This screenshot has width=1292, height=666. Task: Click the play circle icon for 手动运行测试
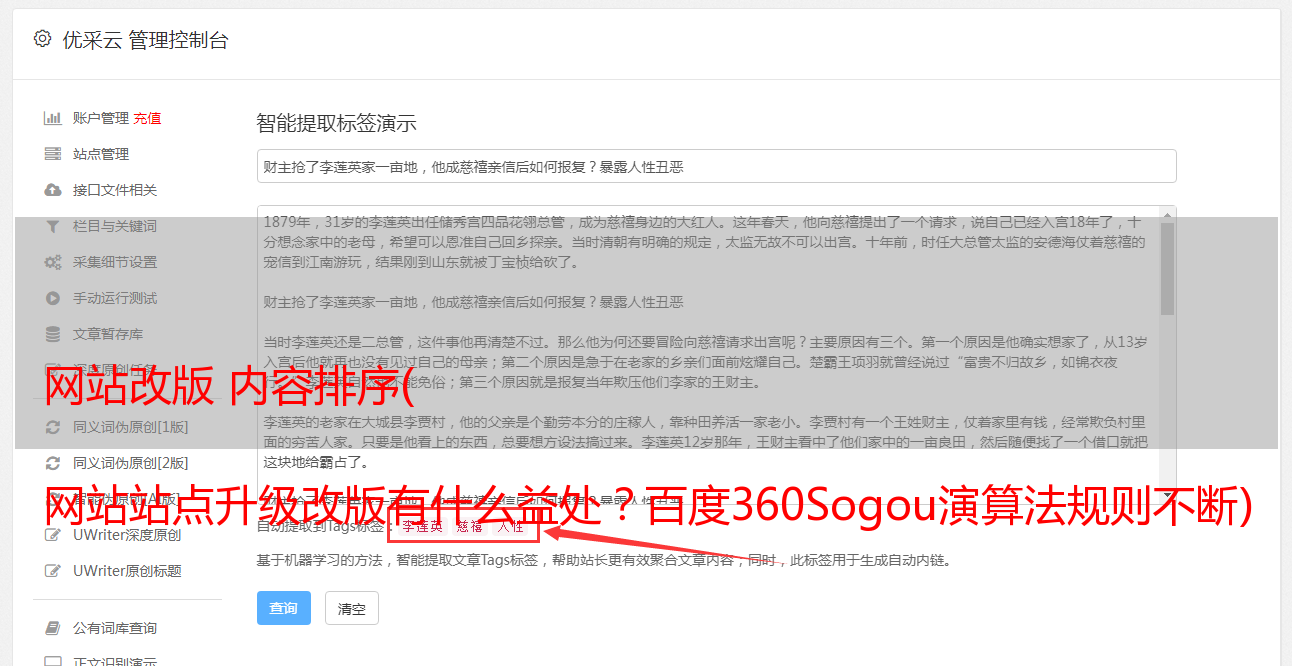click(53, 298)
